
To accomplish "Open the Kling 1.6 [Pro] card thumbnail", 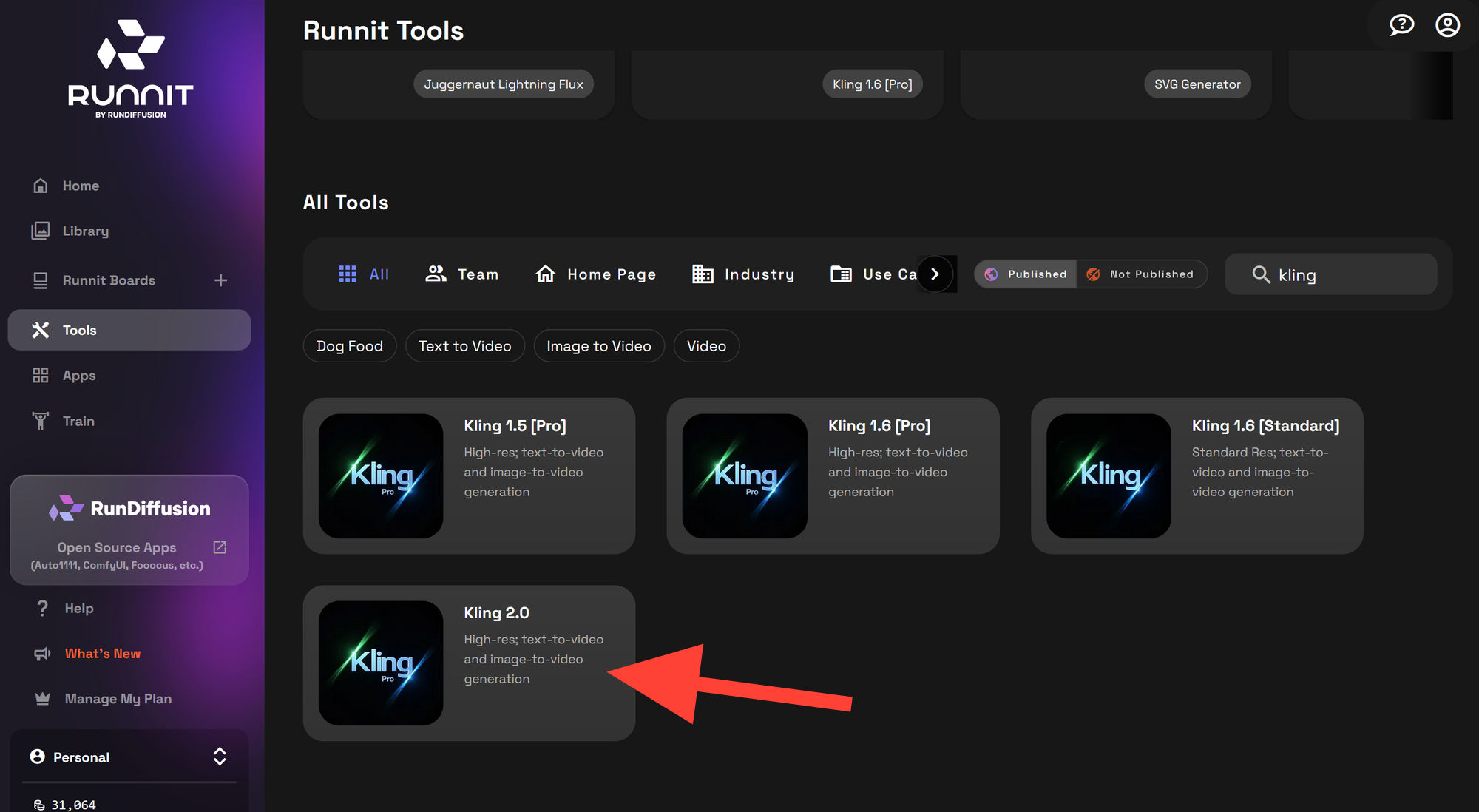I will (745, 476).
